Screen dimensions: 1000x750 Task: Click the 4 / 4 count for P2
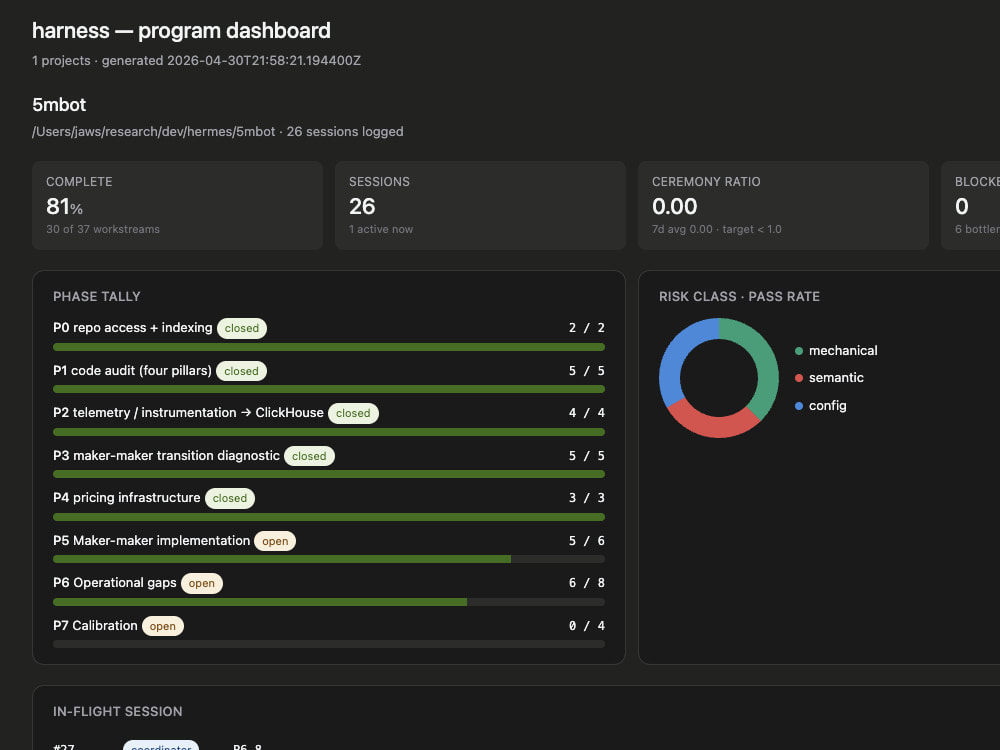pos(587,413)
